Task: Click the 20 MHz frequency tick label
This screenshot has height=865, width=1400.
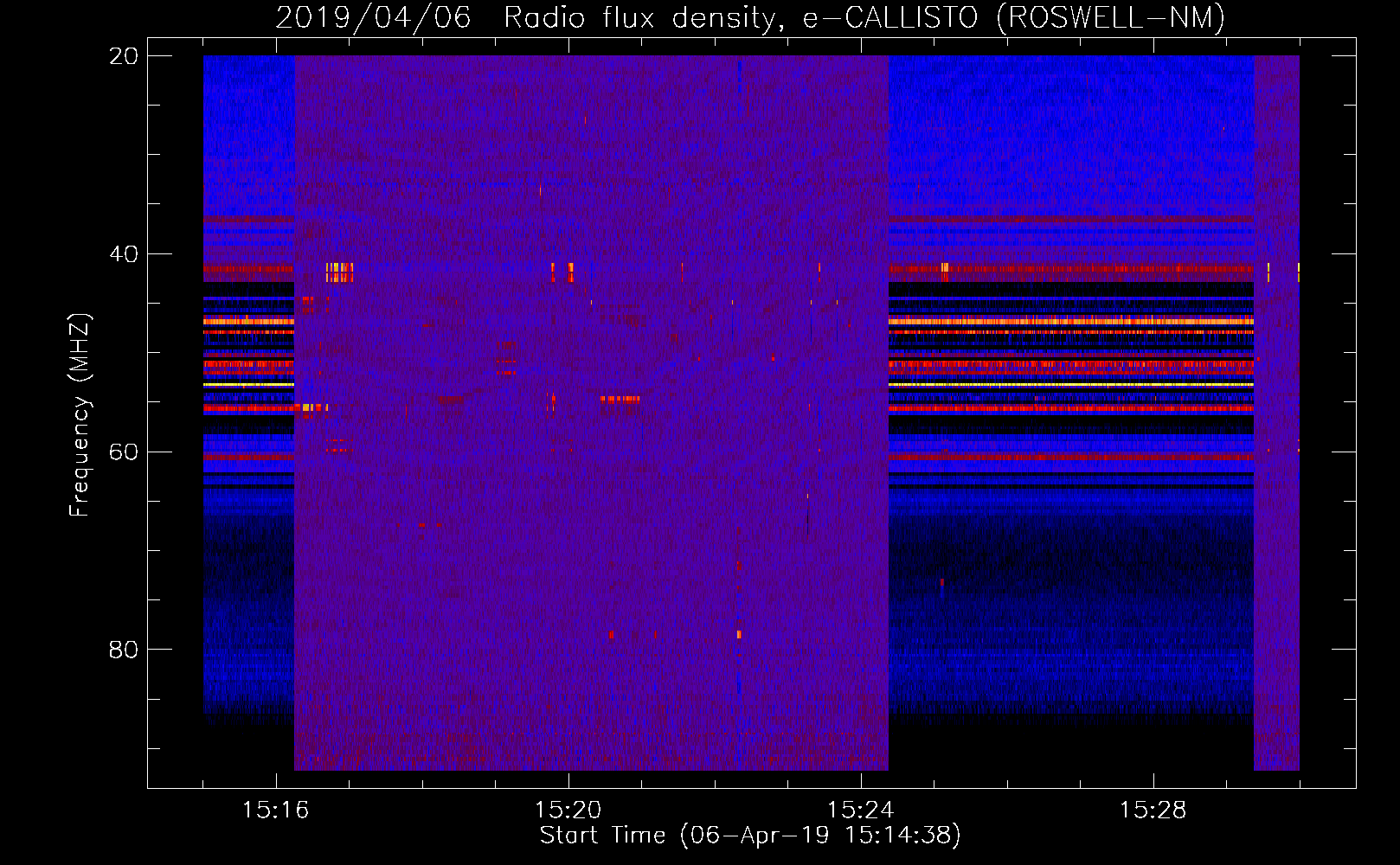Action: pos(123,56)
